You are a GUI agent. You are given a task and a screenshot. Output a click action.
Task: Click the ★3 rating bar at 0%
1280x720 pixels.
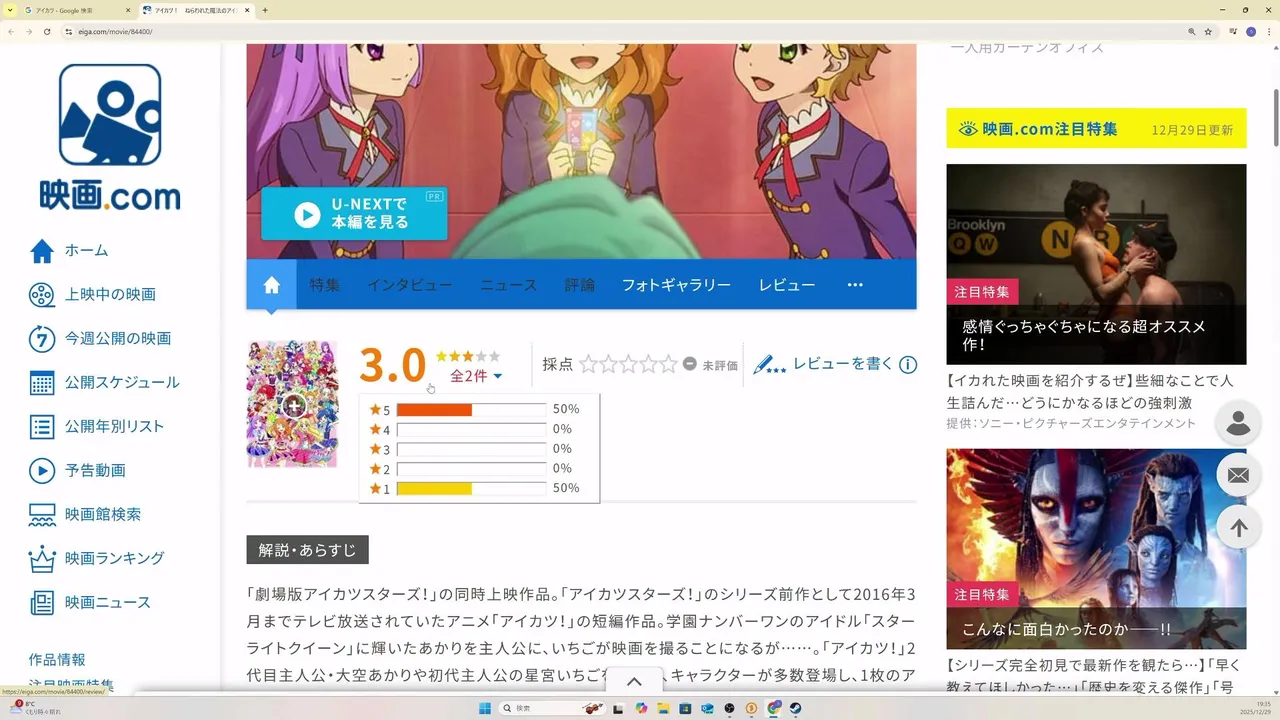pyautogui.click(x=472, y=449)
